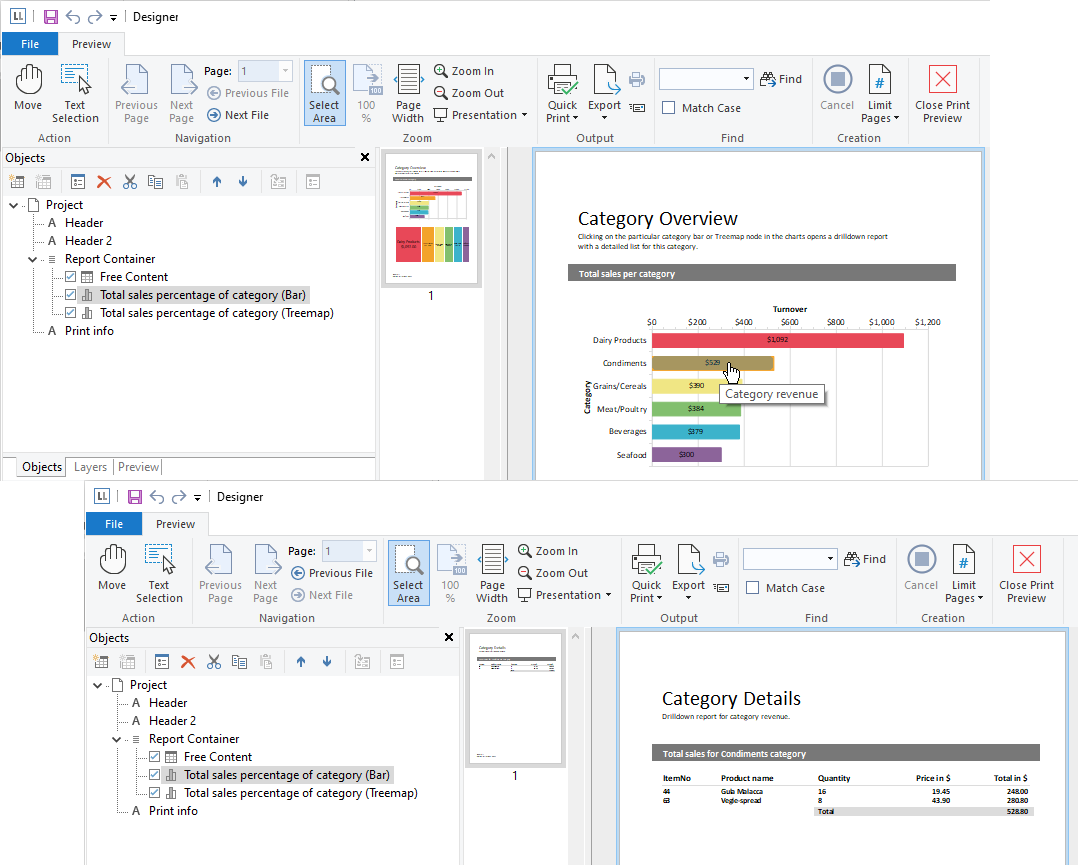This screenshot has width=1078, height=865.
Task: Collapse Project node in bottom window tree
Action: [x=98, y=685]
